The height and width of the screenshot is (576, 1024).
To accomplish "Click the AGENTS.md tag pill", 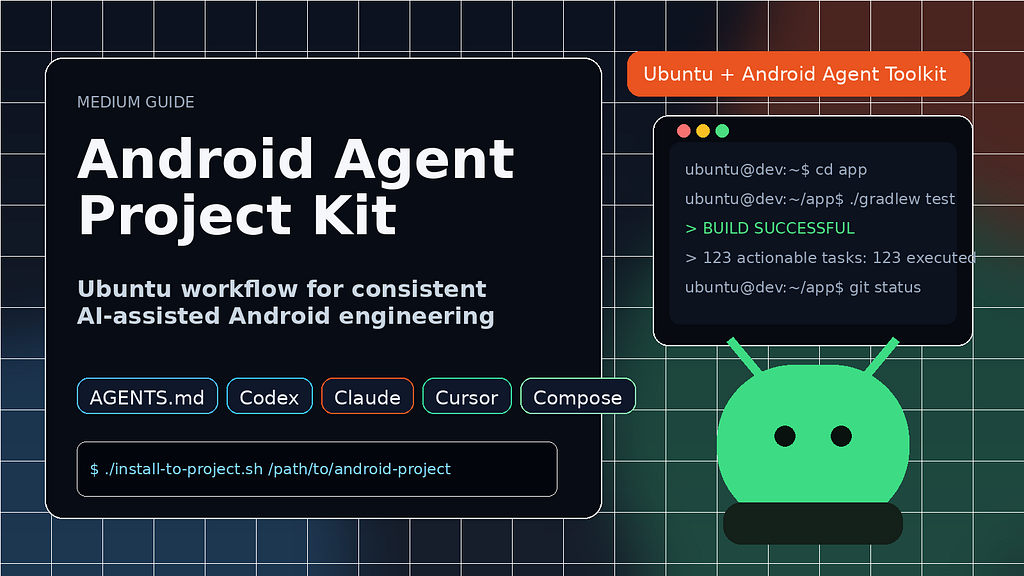I will 148,396.
